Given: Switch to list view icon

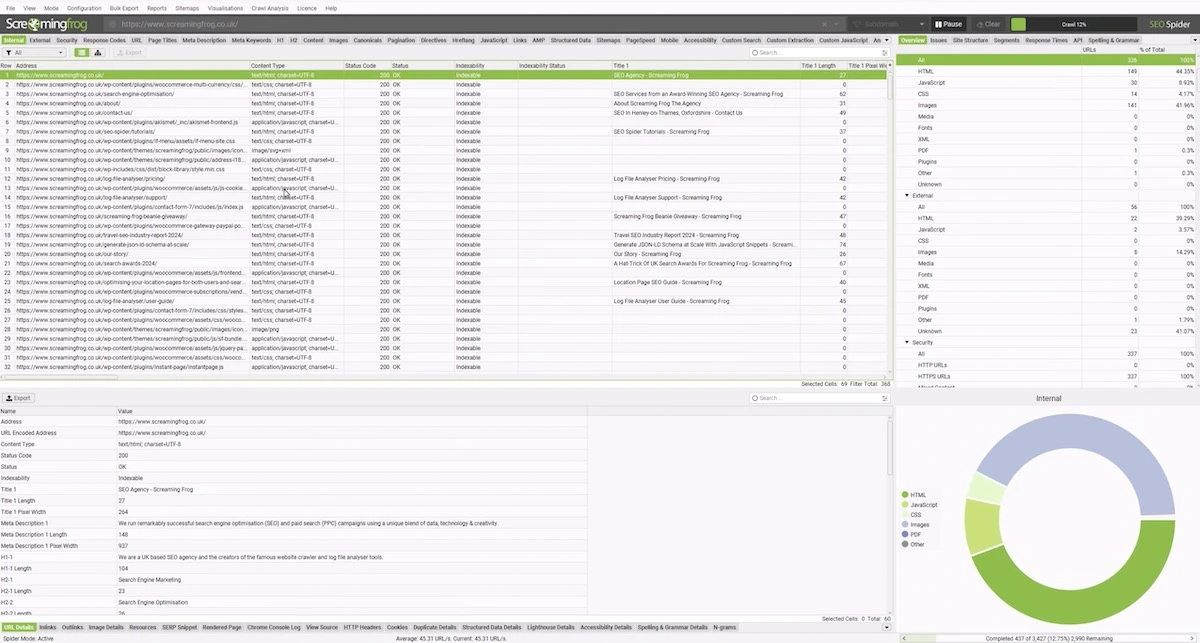Looking at the screenshot, I should 82,53.
